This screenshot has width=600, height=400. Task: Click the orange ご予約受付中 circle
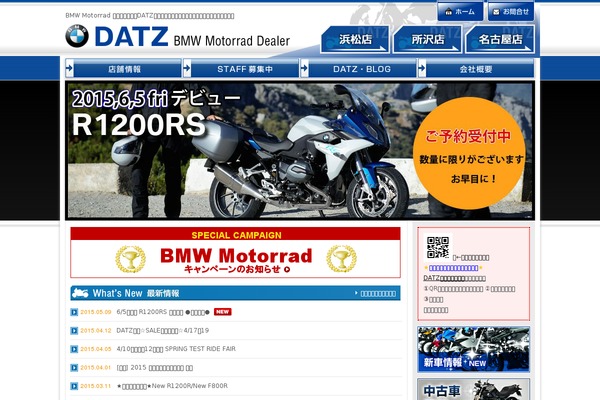point(470,153)
